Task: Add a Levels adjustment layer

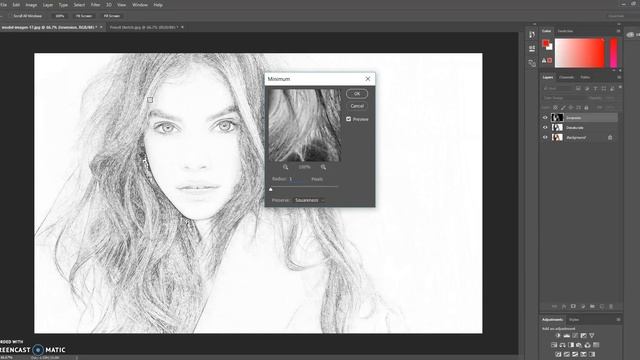Action: tap(567, 336)
